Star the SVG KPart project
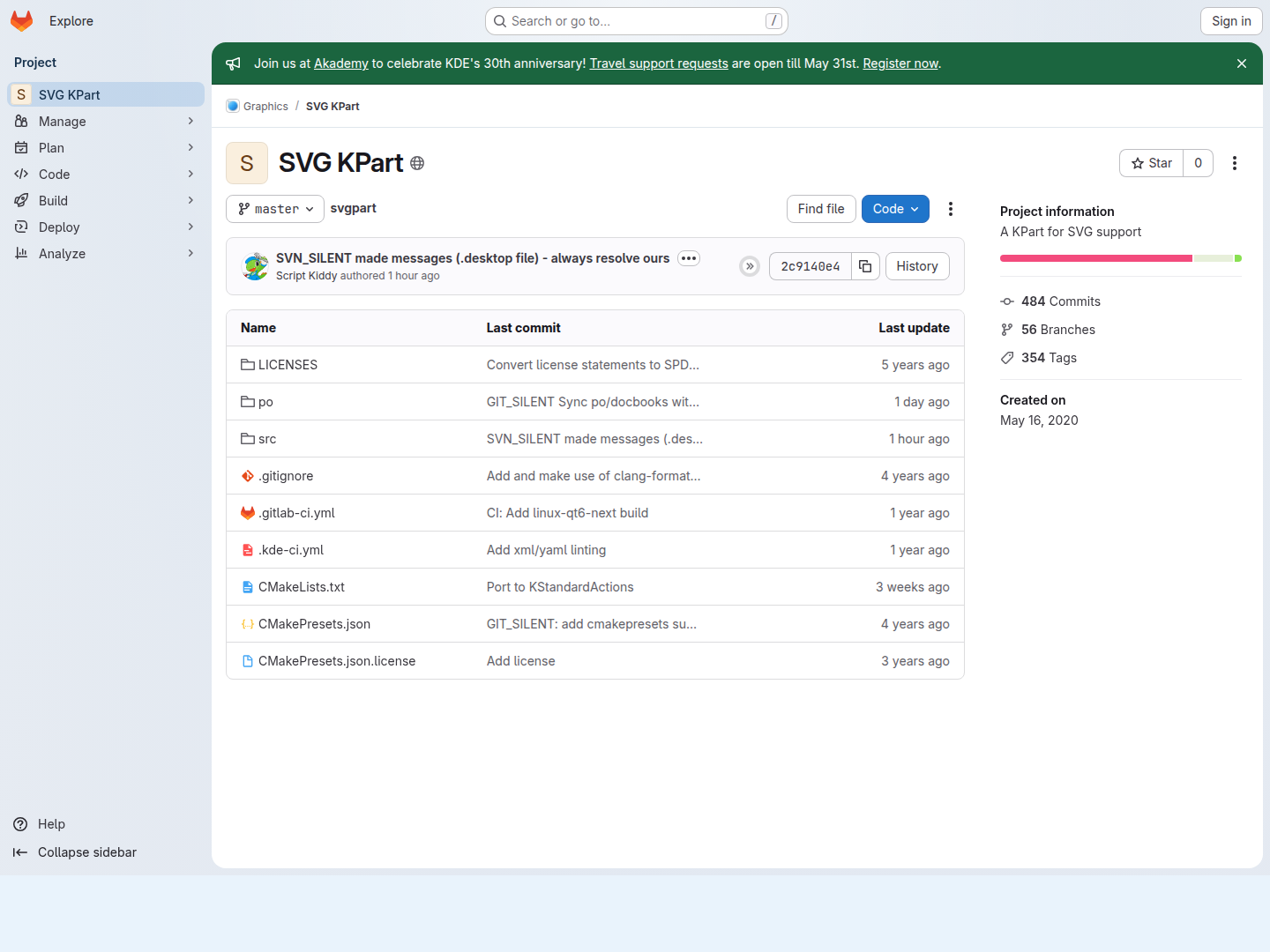This screenshot has width=1270, height=952. tap(1152, 163)
